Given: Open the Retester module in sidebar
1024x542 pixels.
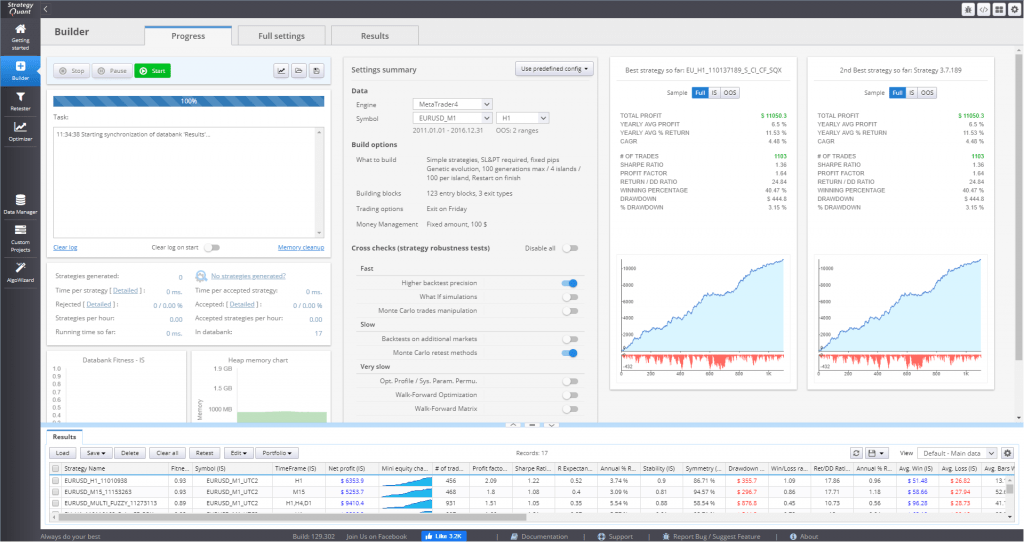Looking at the screenshot, I should click(x=20, y=100).
